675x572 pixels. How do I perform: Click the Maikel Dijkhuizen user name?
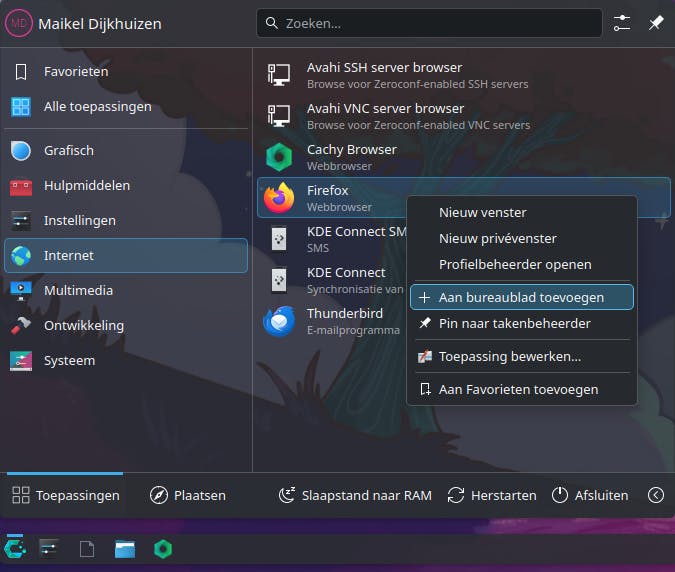pyautogui.click(x=100, y=24)
